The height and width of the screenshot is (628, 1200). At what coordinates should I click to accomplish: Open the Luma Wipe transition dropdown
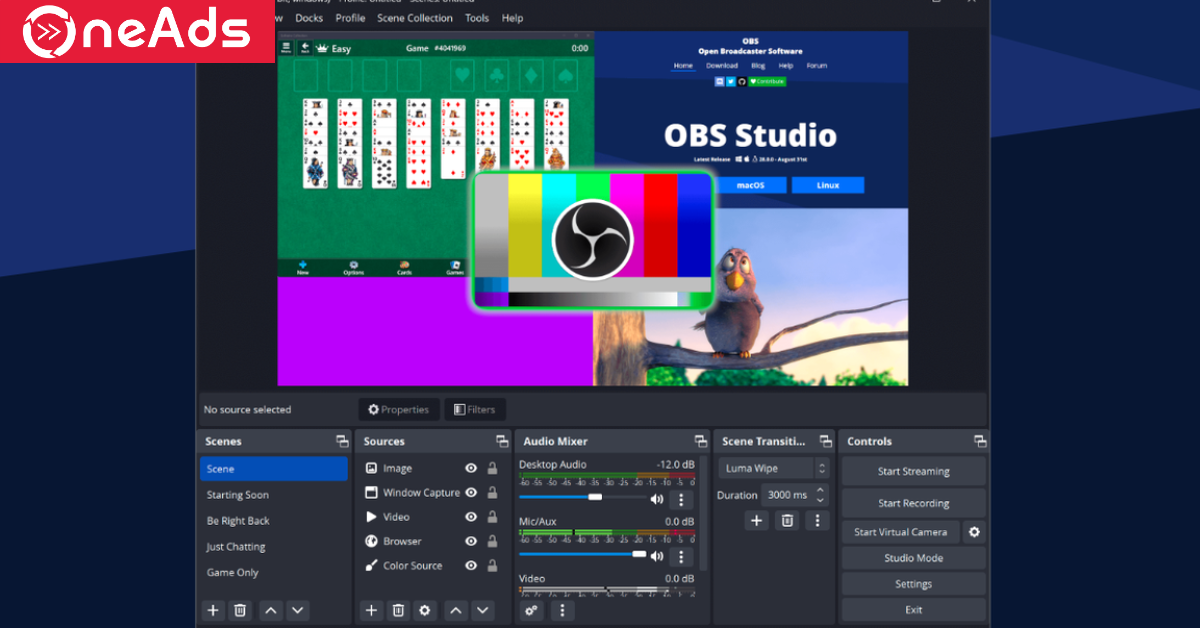pos(774,468)
